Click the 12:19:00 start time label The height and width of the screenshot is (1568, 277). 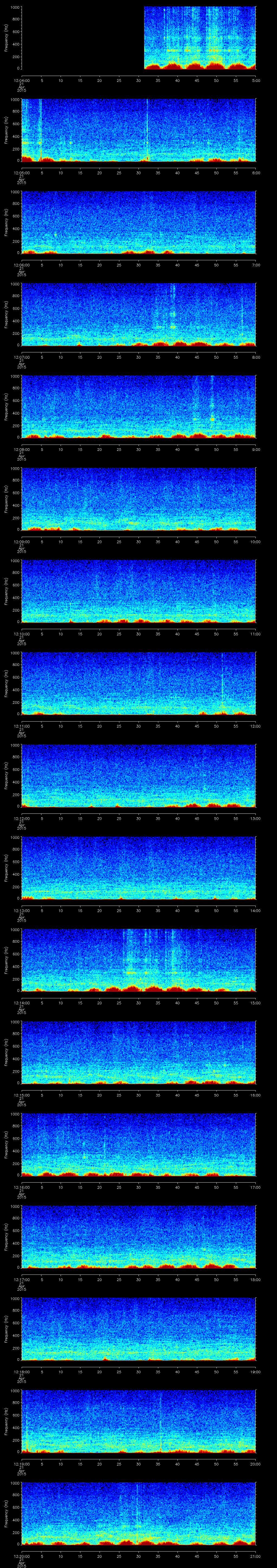pos(21,1464)
